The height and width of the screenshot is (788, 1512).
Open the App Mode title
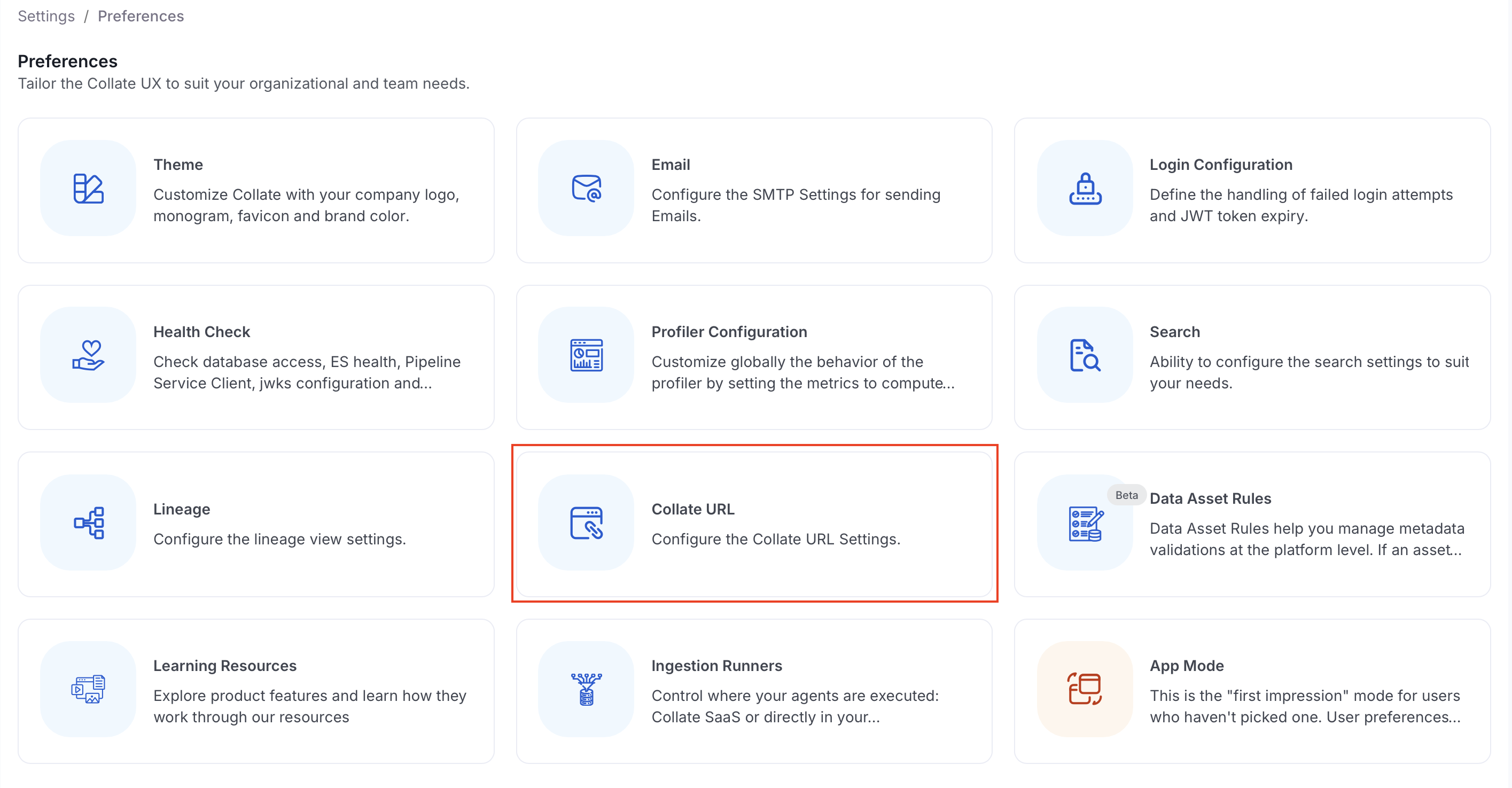[1186, 666]
